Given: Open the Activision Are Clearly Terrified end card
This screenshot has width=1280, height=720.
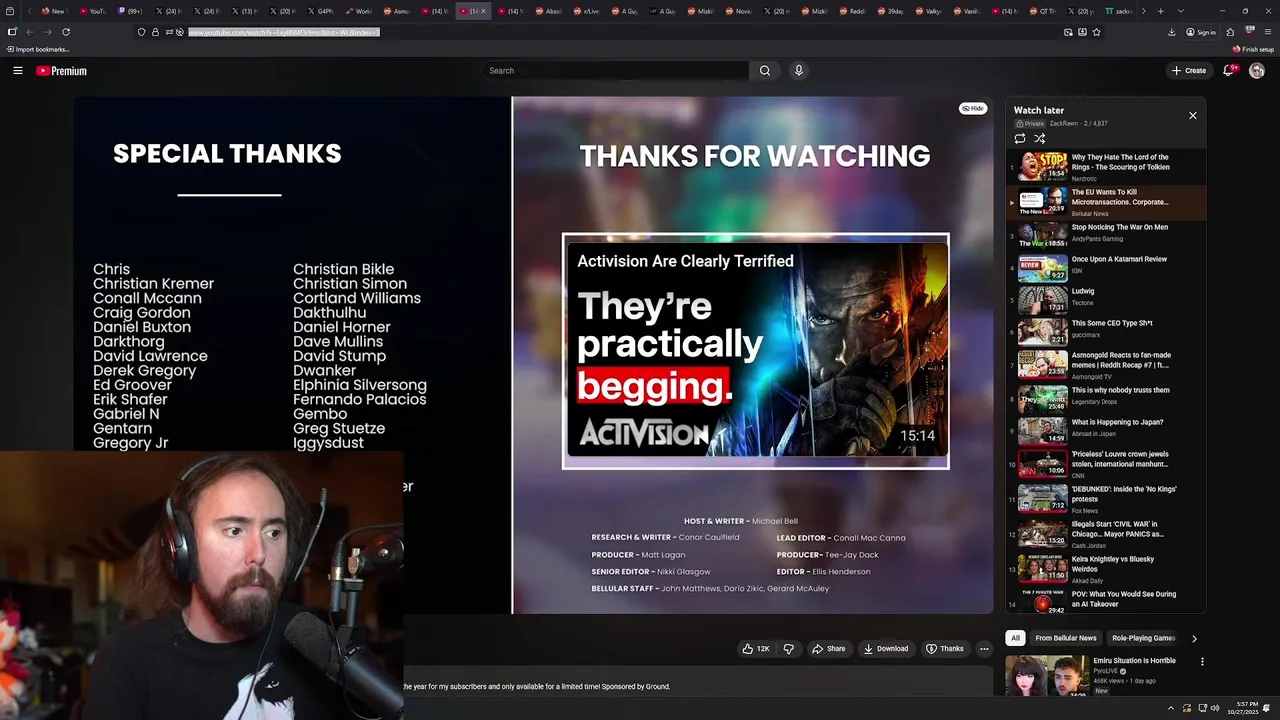Looking at the screenshot, I should point(756,351).
